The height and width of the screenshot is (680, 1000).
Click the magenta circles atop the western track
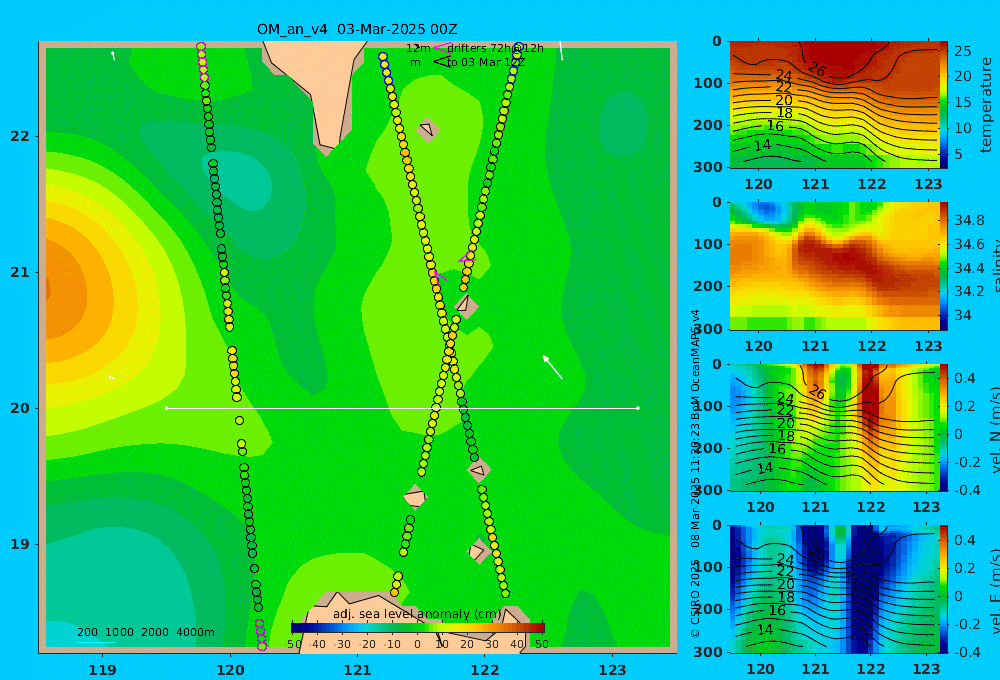[202, 61]
